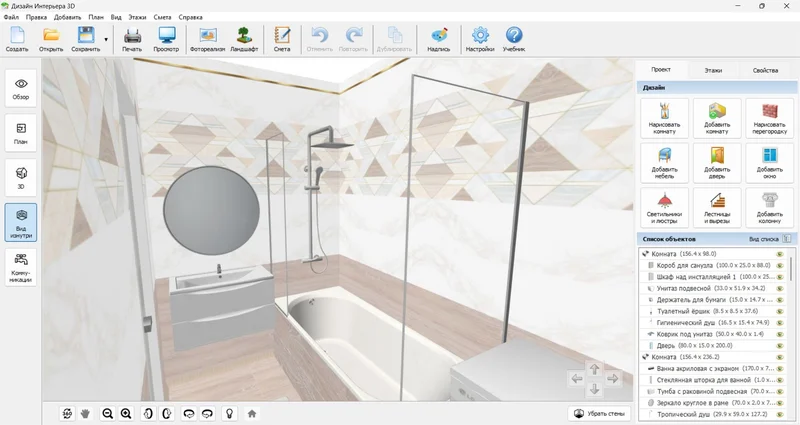Switch to 3D view mode
This screenshot has width=800, height=425.
click(x=21, y=178)
